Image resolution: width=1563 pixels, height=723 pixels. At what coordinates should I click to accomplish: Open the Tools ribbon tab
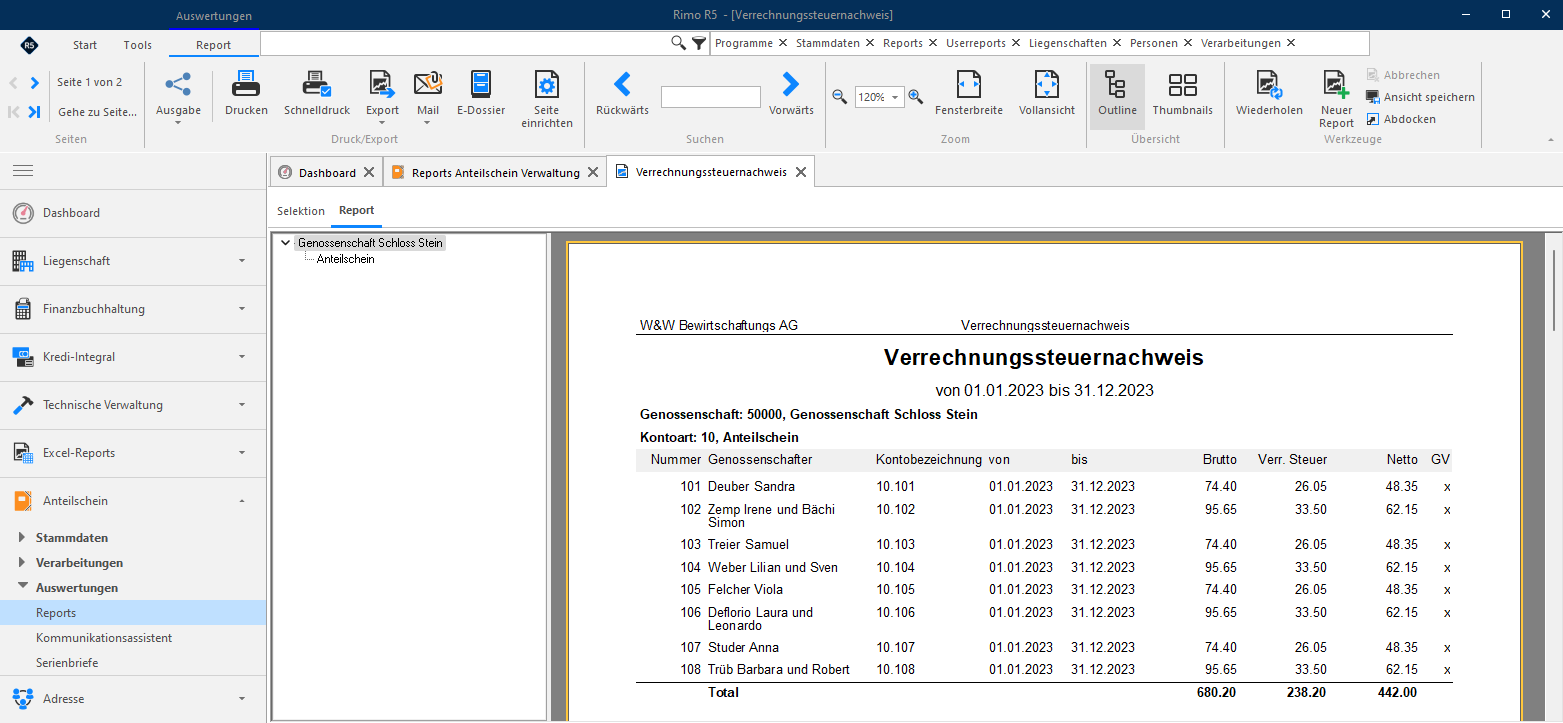click(x=138, y=45)
